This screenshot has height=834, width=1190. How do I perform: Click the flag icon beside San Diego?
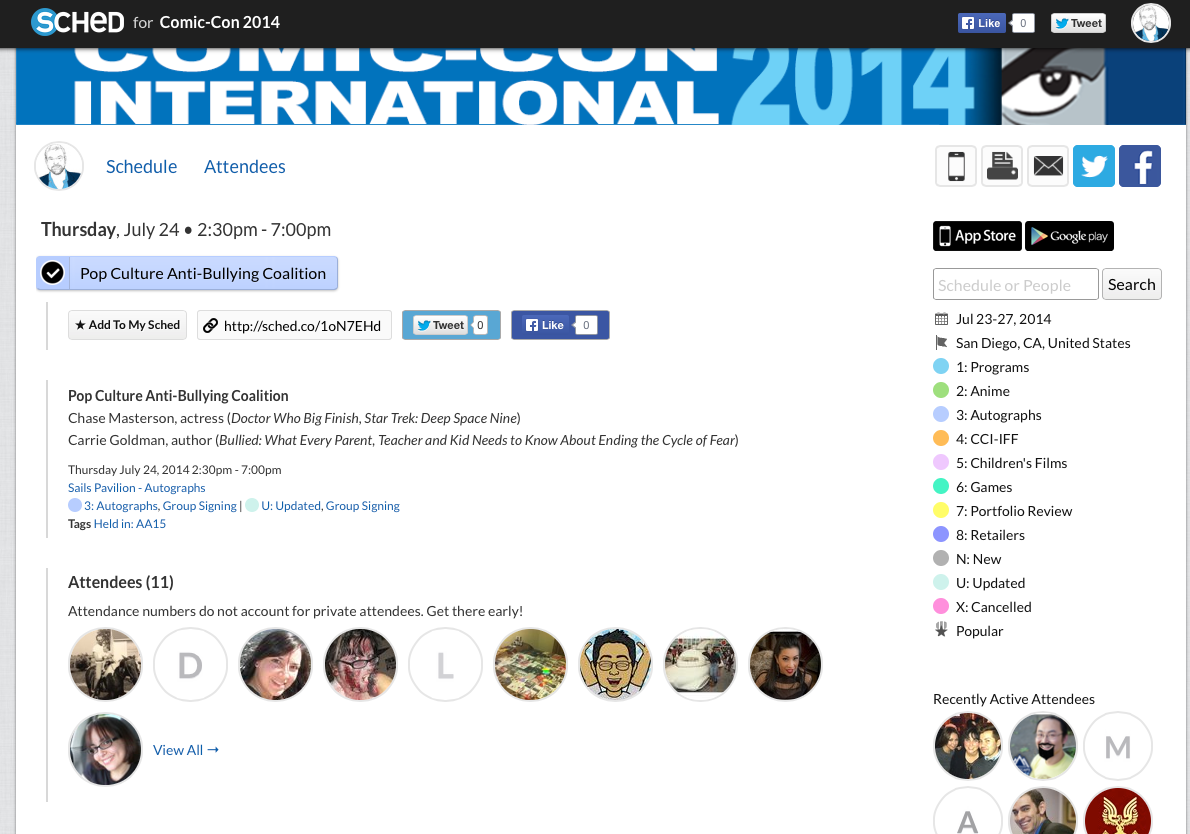[941, 343]
